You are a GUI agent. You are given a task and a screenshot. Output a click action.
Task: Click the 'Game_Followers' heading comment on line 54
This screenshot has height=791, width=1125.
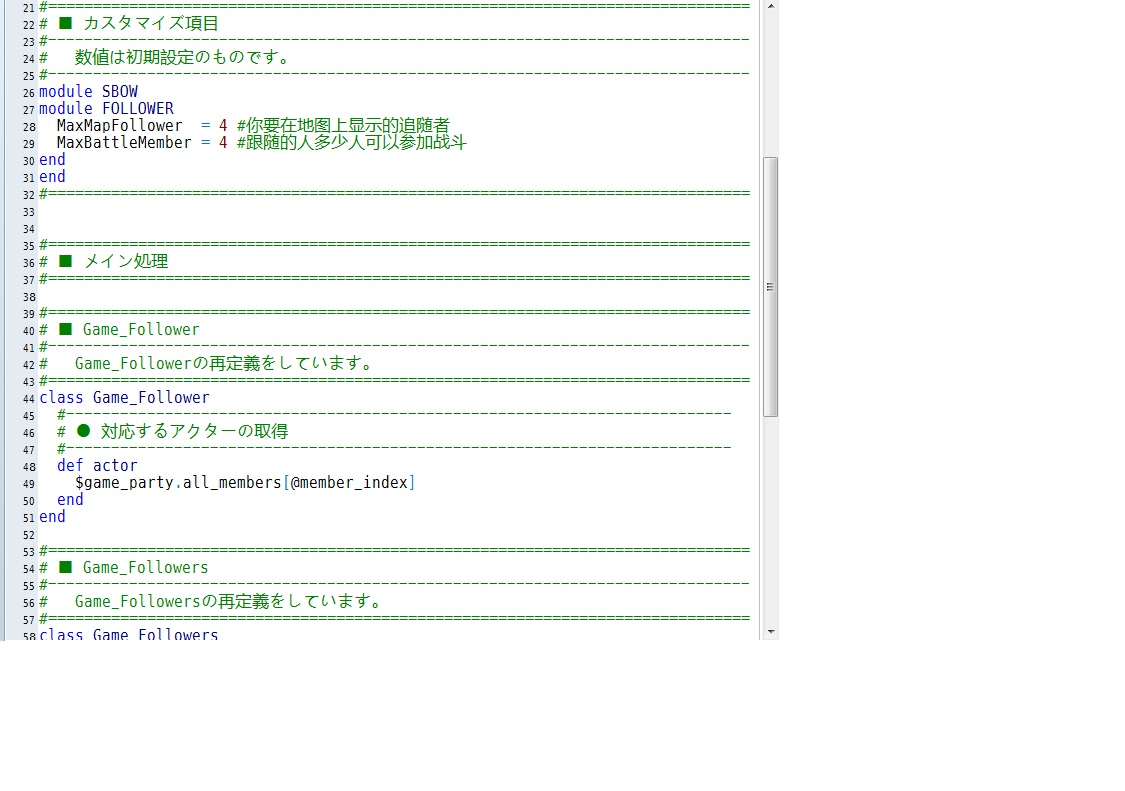pos(146,568)
